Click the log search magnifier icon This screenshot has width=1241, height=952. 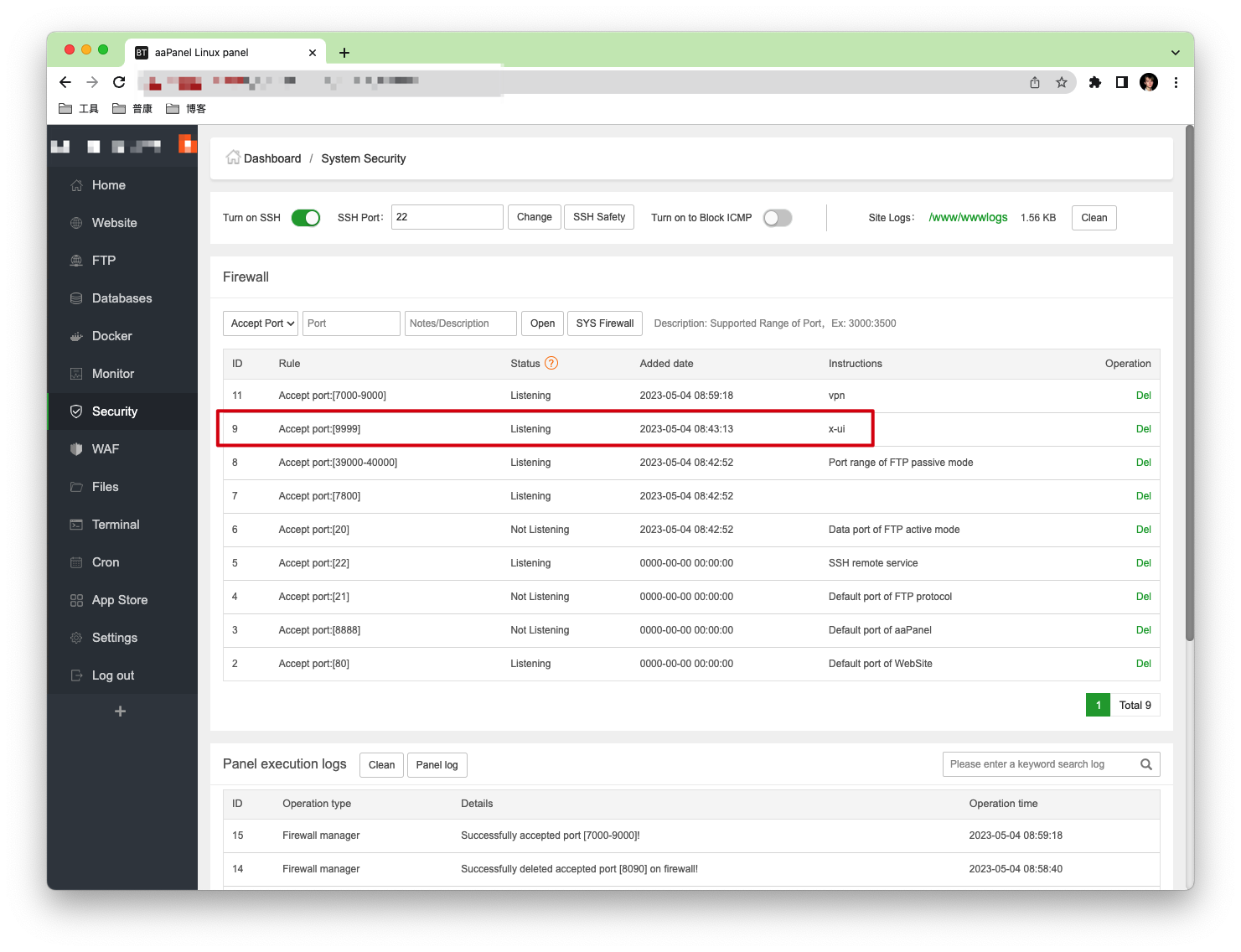[x=1146, y=764]
